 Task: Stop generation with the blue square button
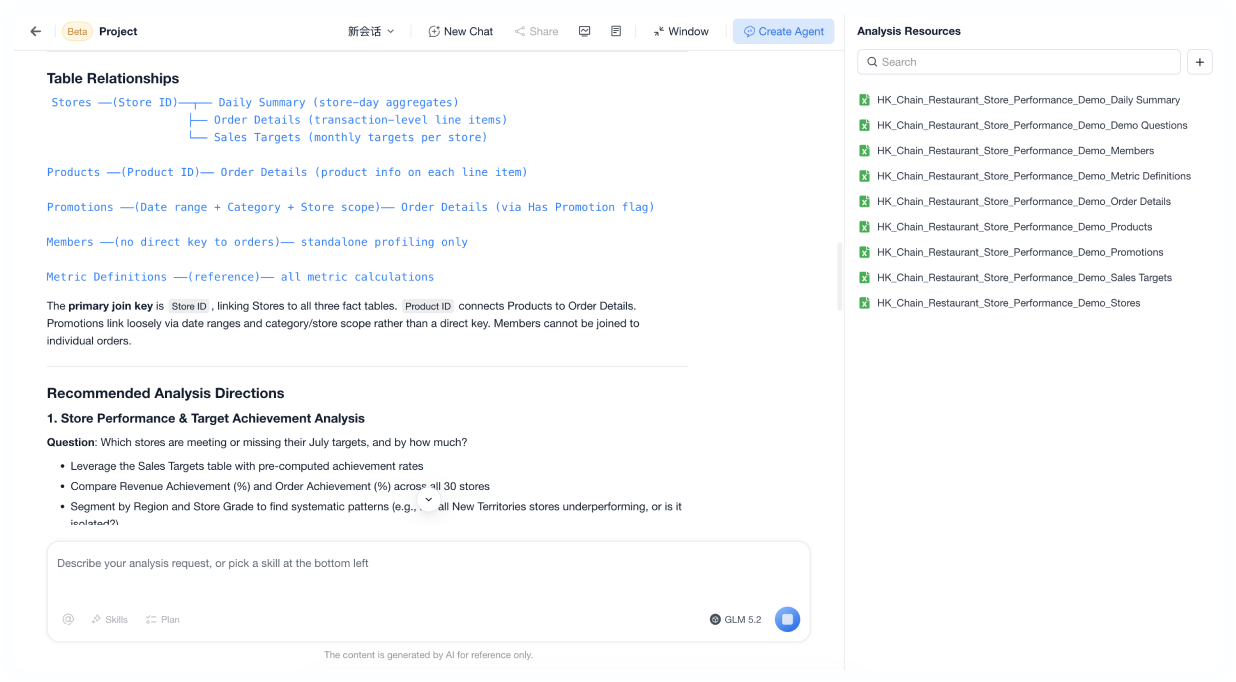coord(787,619)
